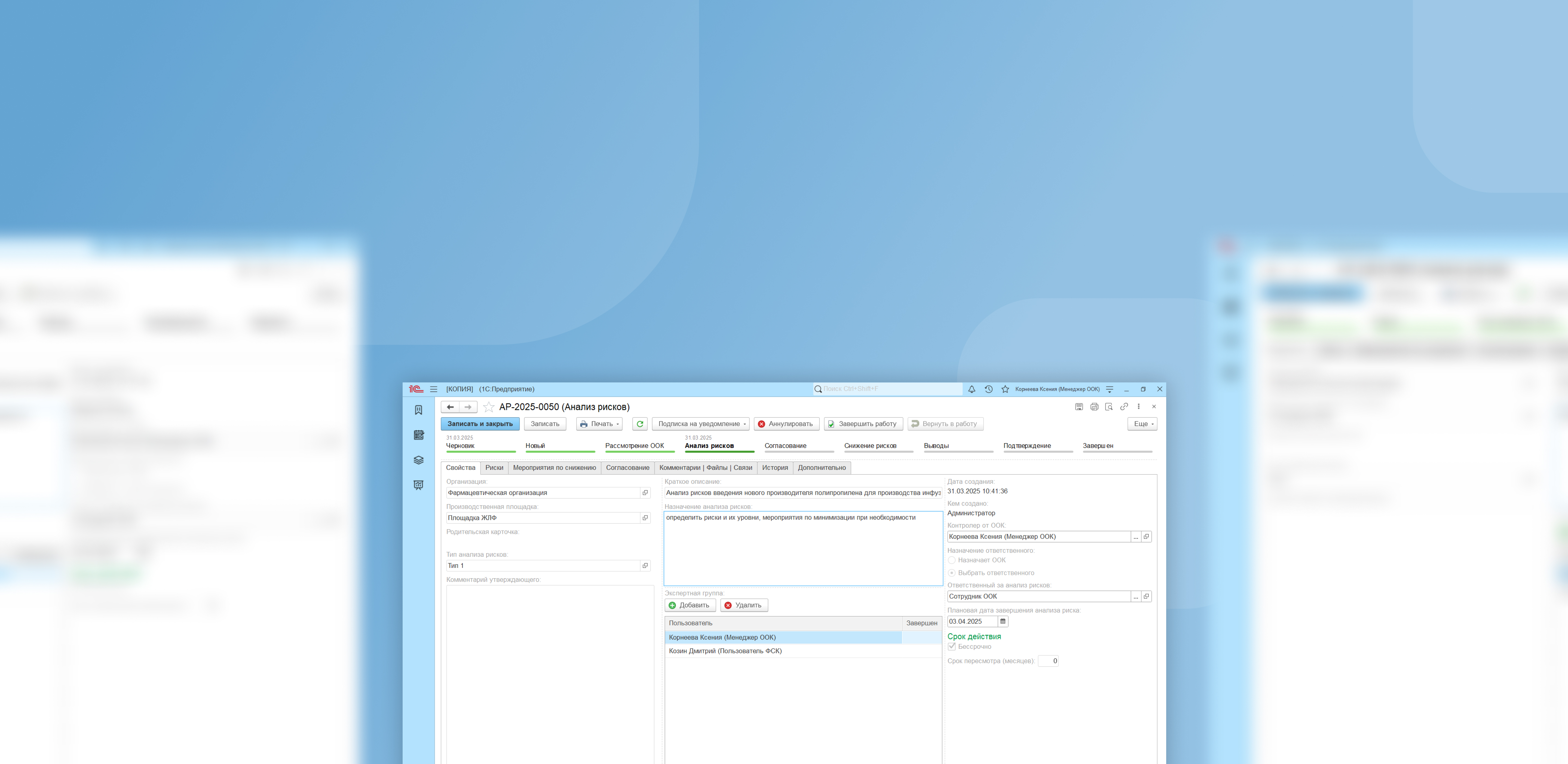Open the История tab
1568x764 pixels.
click(775, 468)
